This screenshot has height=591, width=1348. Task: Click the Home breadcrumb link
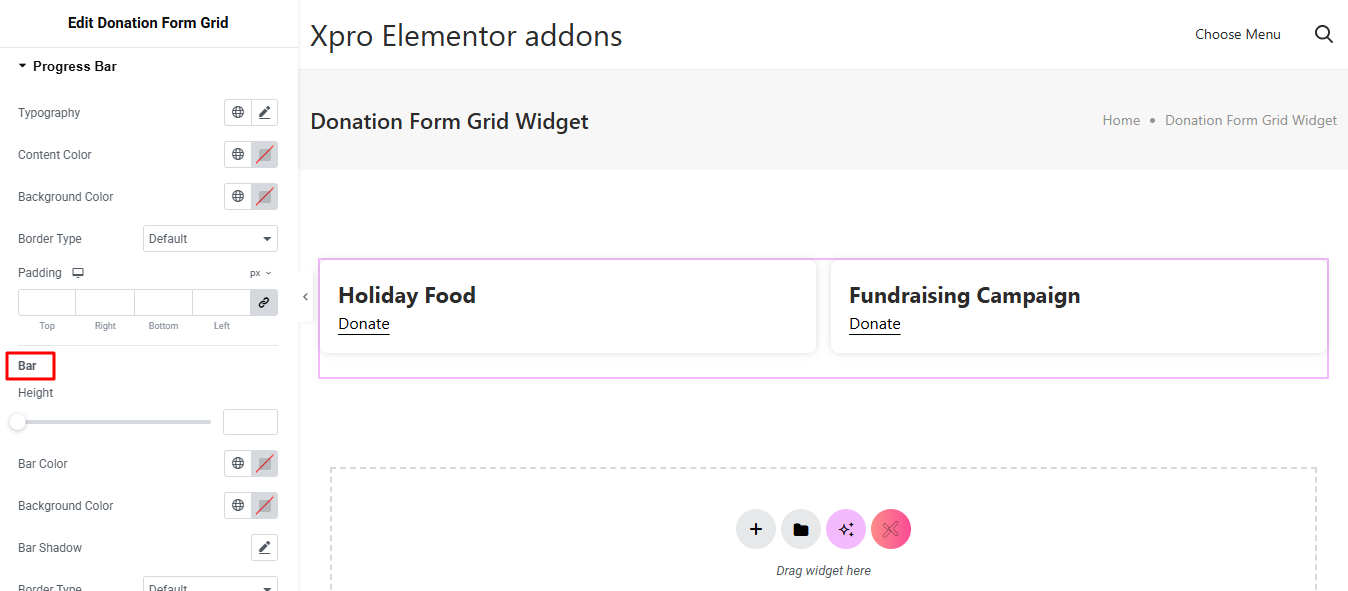(1121, 121)
